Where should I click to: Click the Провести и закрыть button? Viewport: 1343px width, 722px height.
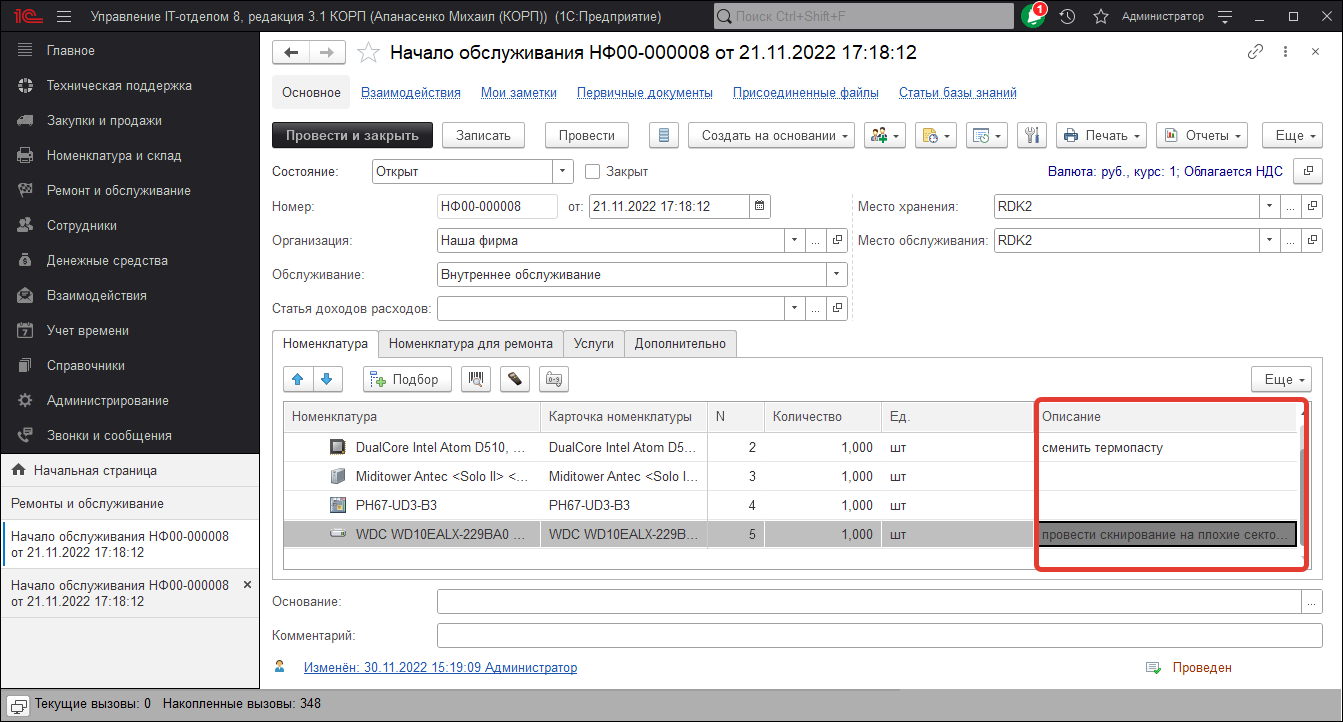pos(352,135)
